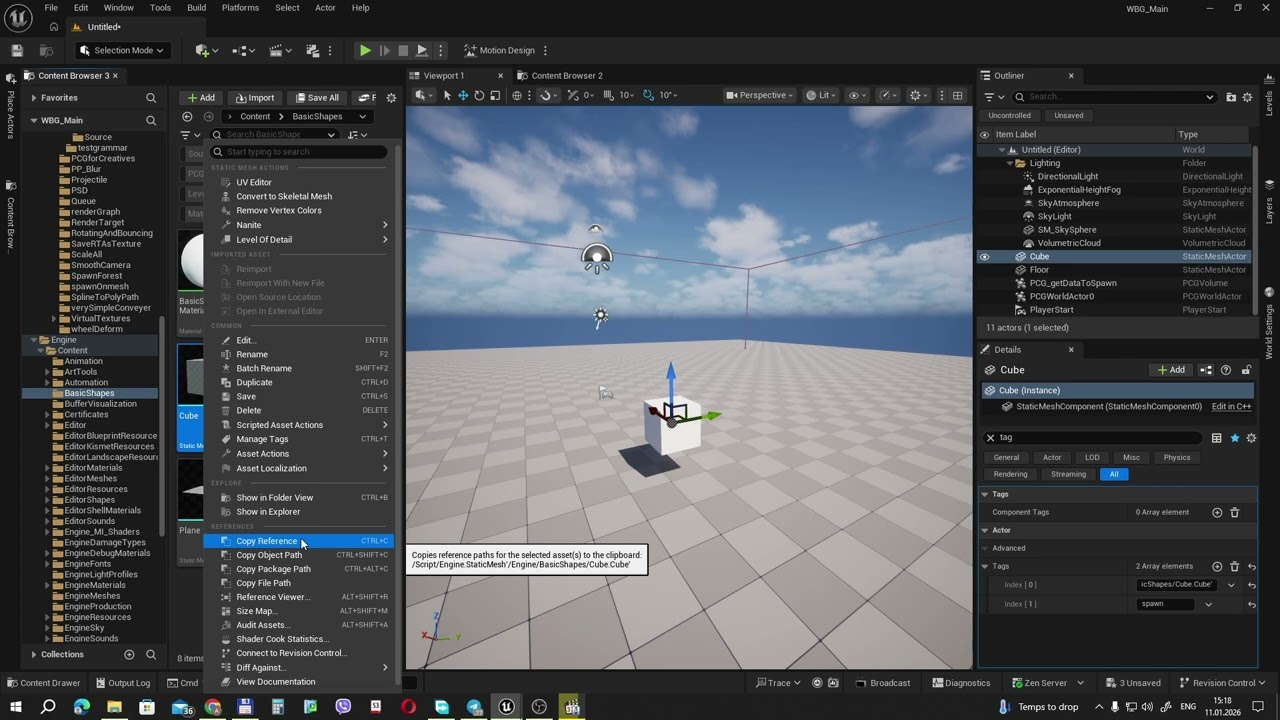Collapse the WBG_Main tree root
The height and width of the screenshot is (720, 1280).
click(34, 120)
